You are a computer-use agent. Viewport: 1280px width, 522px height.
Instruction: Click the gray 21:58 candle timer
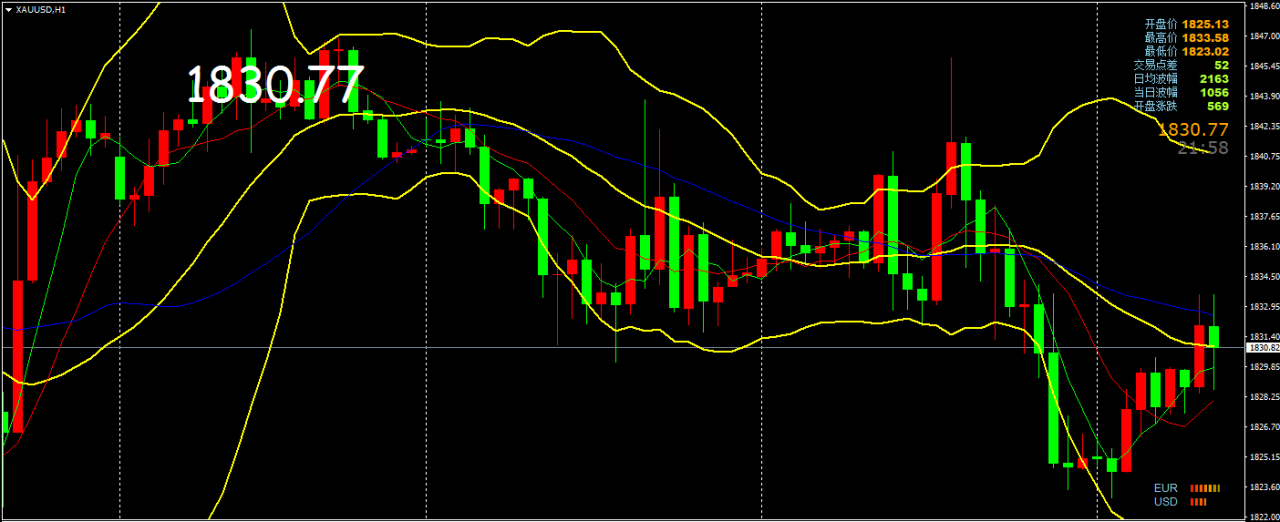1203,148
